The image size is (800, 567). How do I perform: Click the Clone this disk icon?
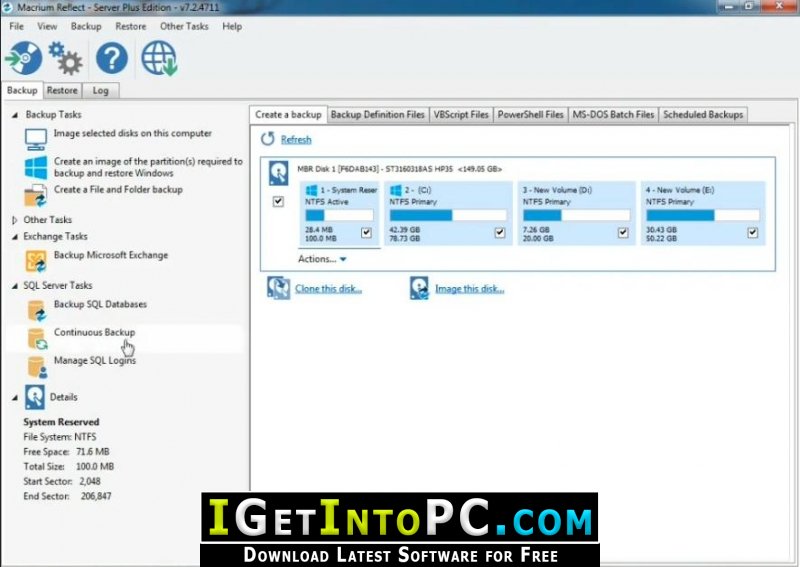[x=279, y=288]
